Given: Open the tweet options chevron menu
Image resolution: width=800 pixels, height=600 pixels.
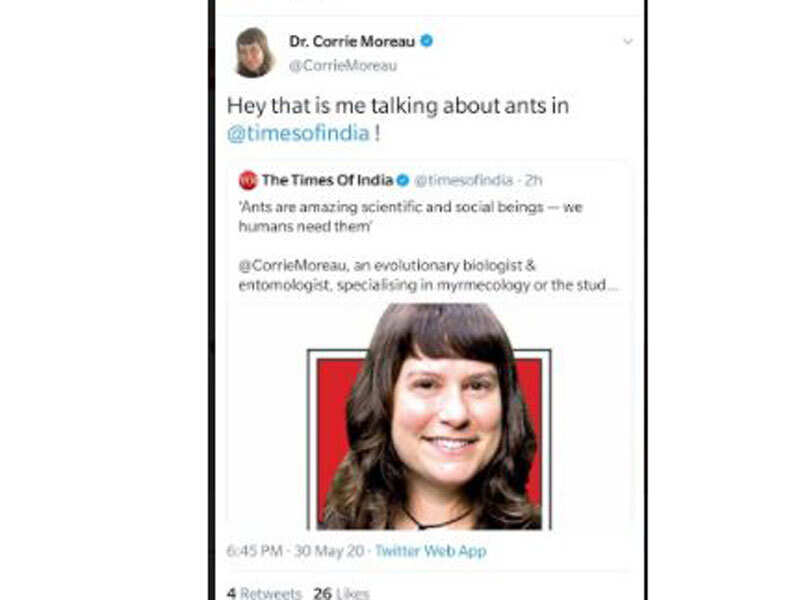Looking at the screenshot, I should 627,42.
